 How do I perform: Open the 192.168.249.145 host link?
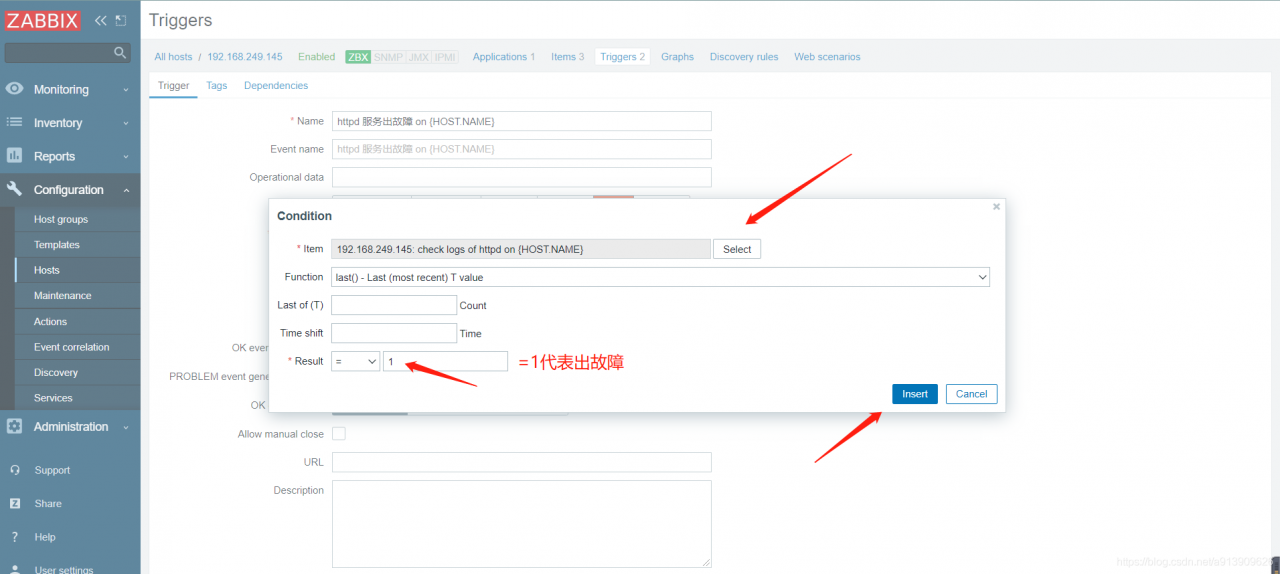(x=245, y=57)
